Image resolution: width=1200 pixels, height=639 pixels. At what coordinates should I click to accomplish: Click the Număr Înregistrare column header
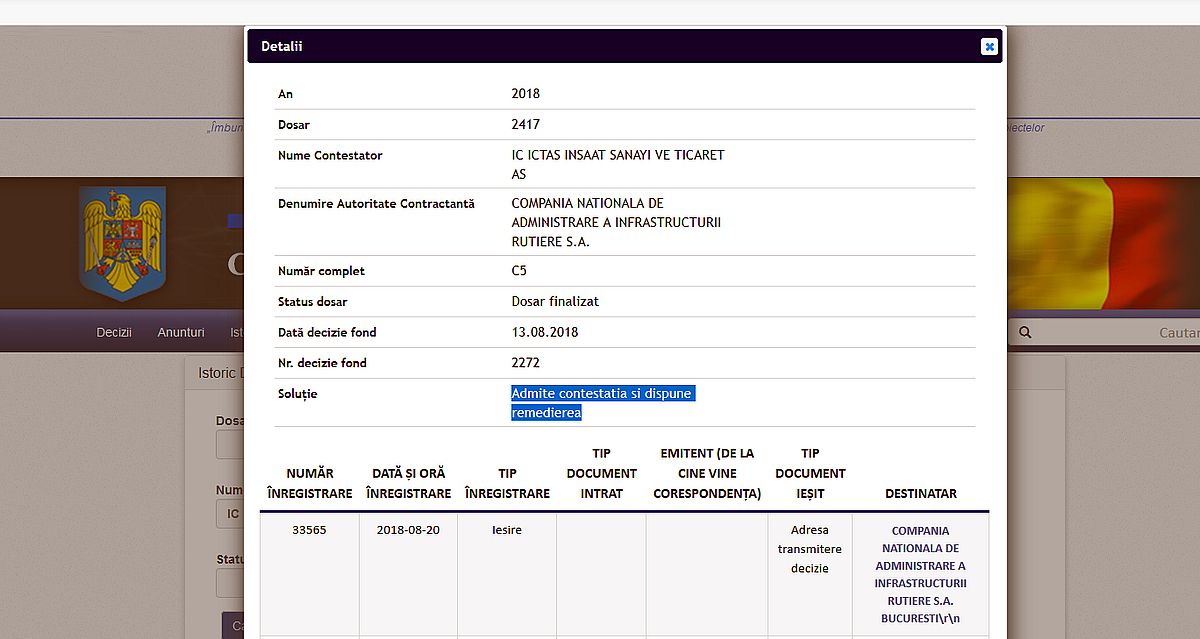(310, 483)
